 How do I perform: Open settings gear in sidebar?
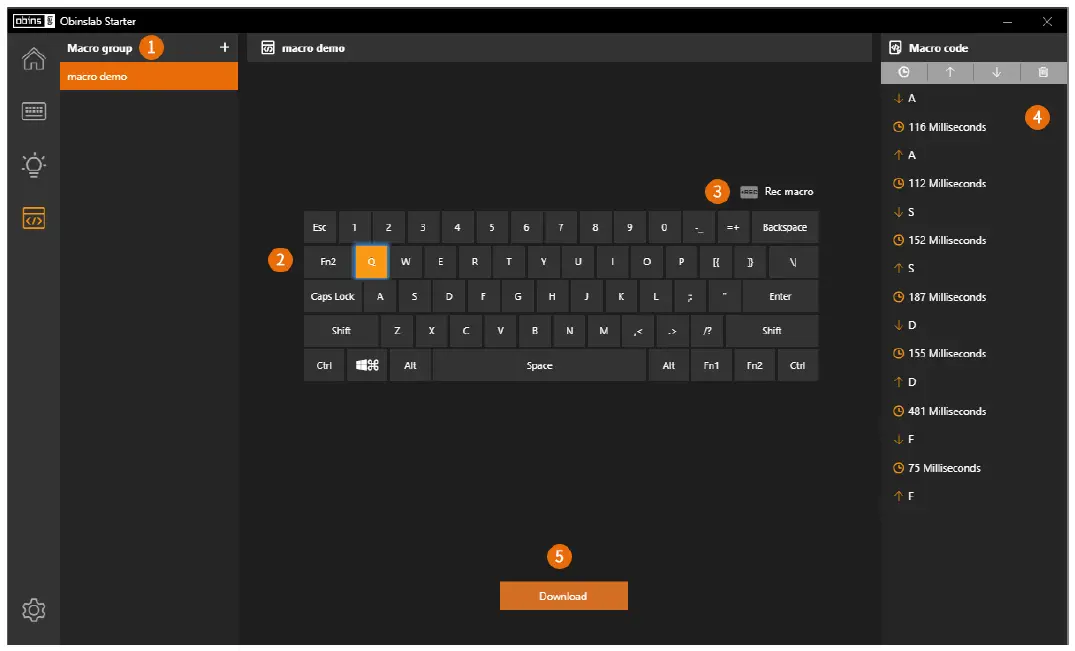[34, 609]
